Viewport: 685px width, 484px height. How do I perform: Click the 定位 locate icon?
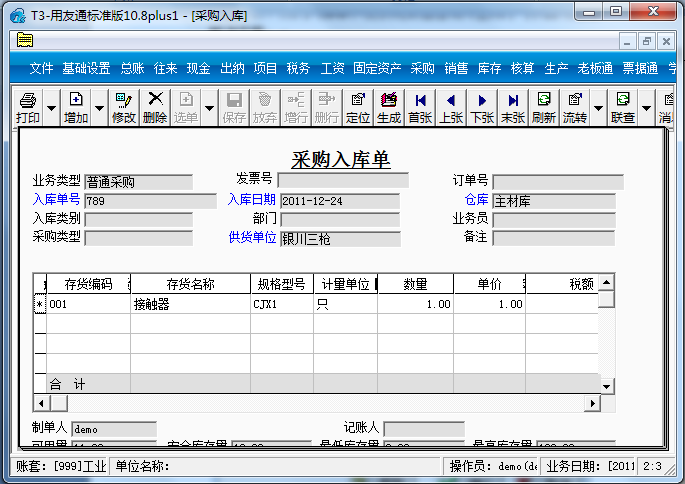[358, 108]
